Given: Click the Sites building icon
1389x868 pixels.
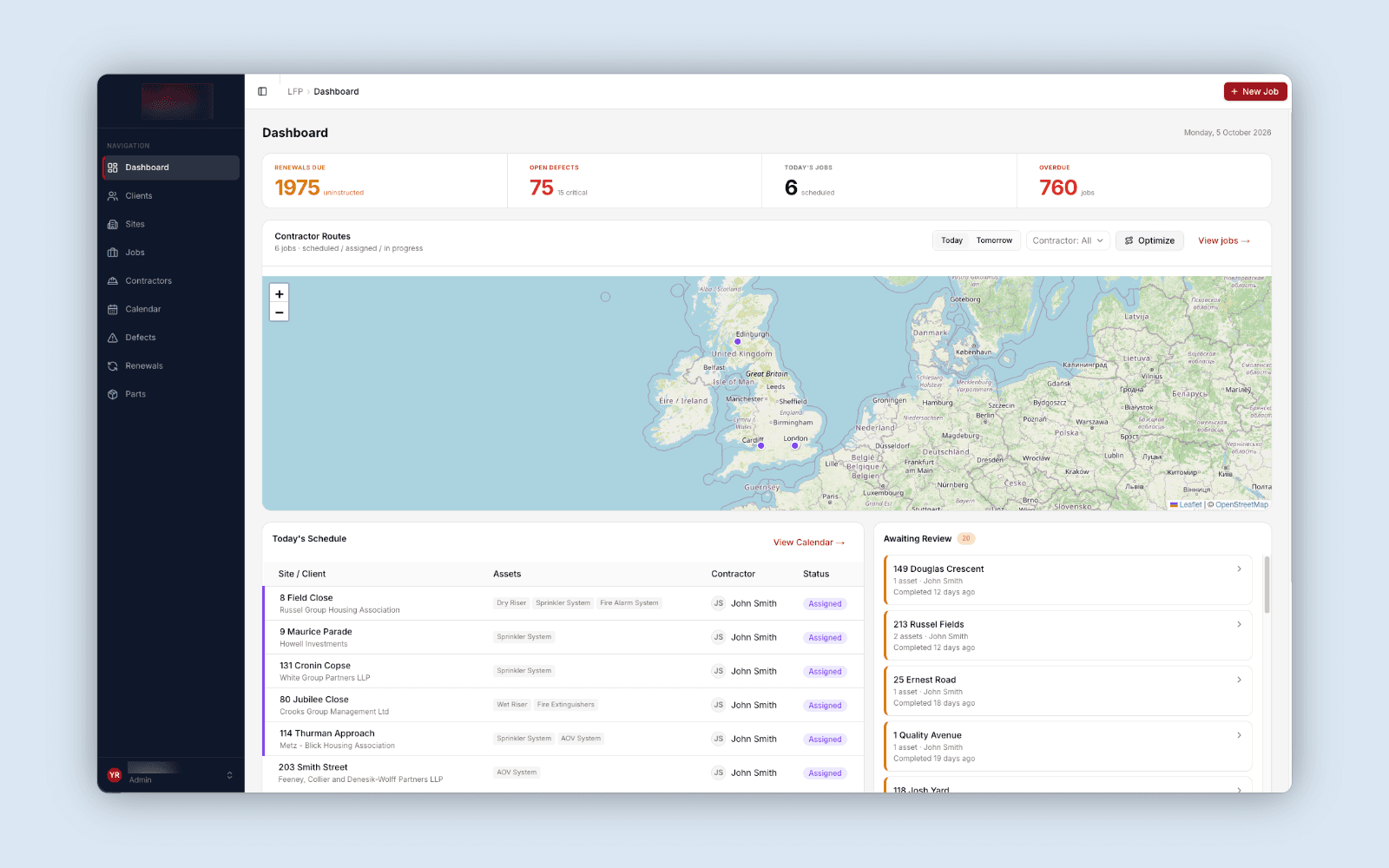Looking at the screenshot, I should (x=113, y=224).
